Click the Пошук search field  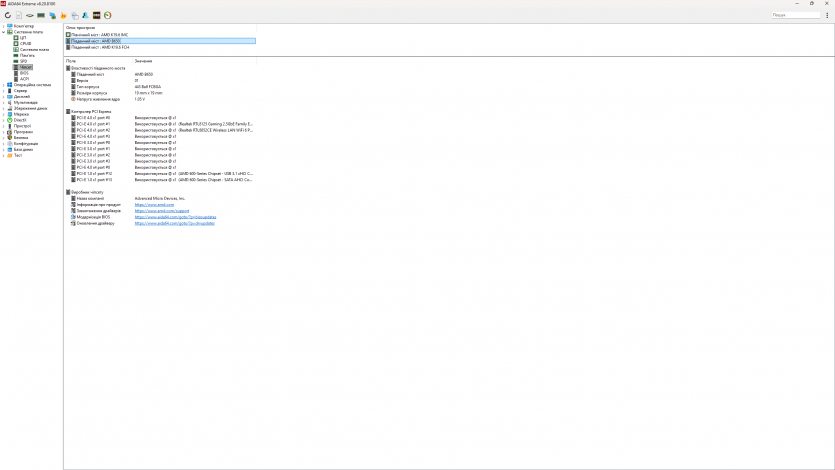click(x=795, y=15)
